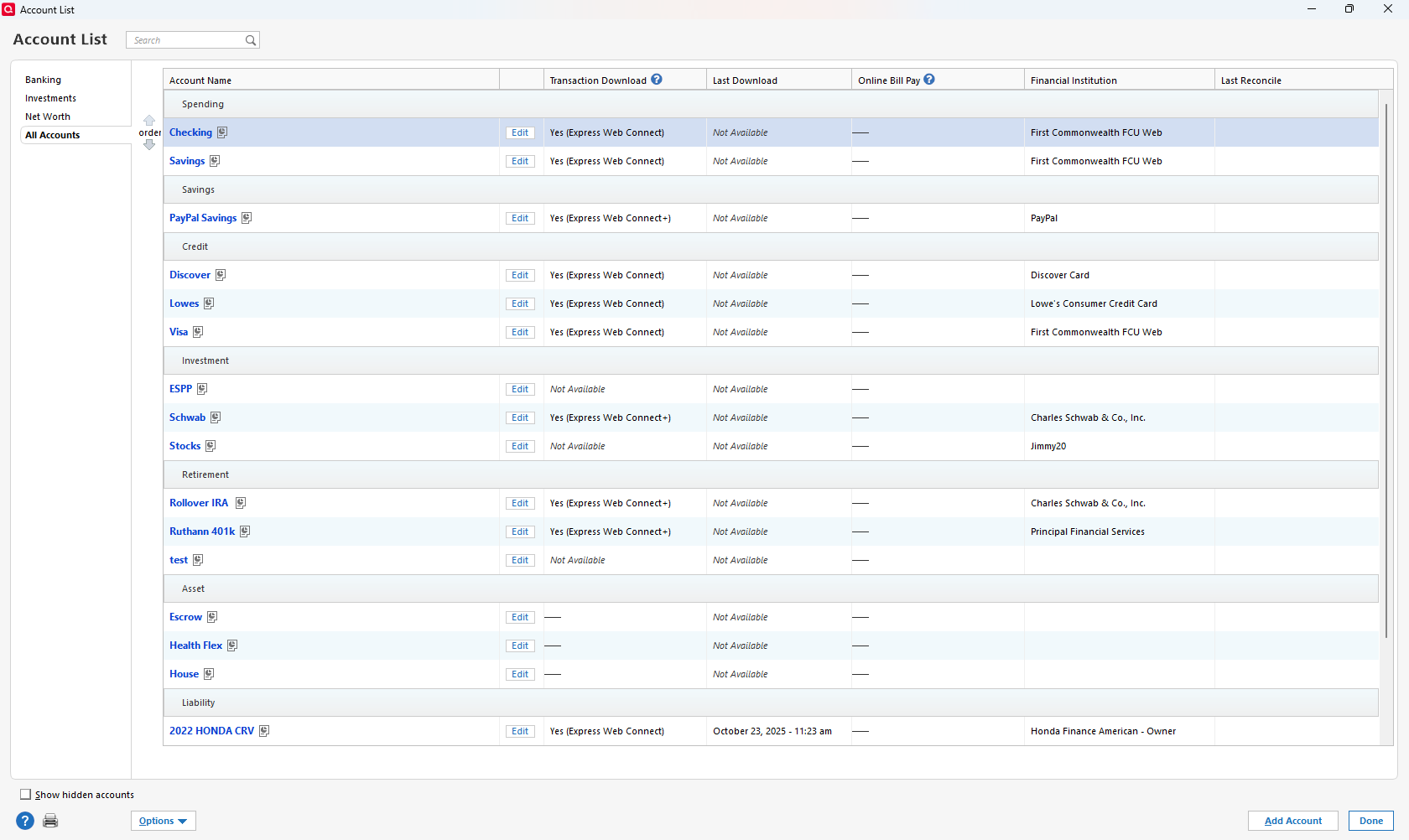The height and width of the screenshot is (840, 1409).
Task: Open the PayPal Savings account link
Action: coord(203,218)
